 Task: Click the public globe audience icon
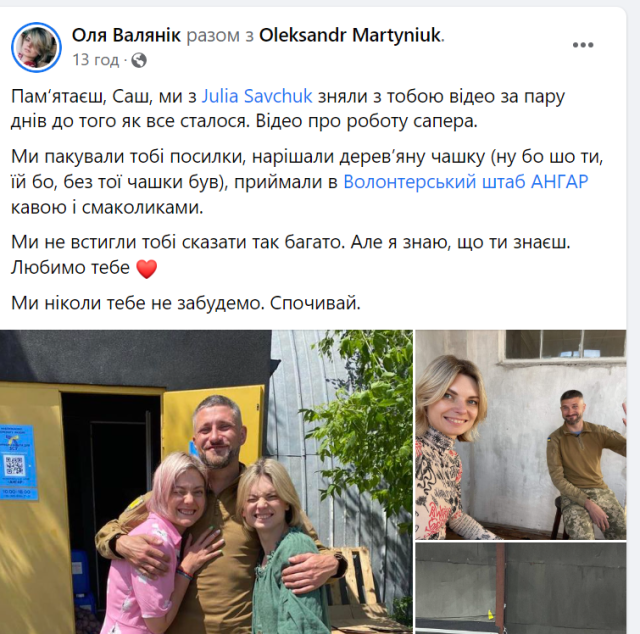[x=139, y=60]
